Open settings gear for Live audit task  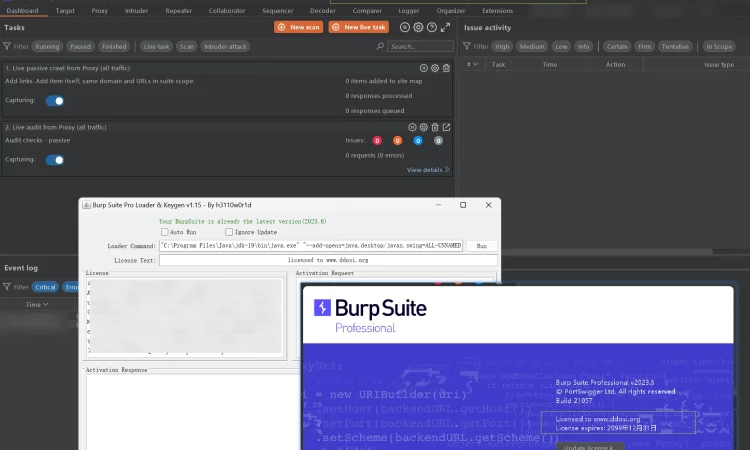click(423, 127)
